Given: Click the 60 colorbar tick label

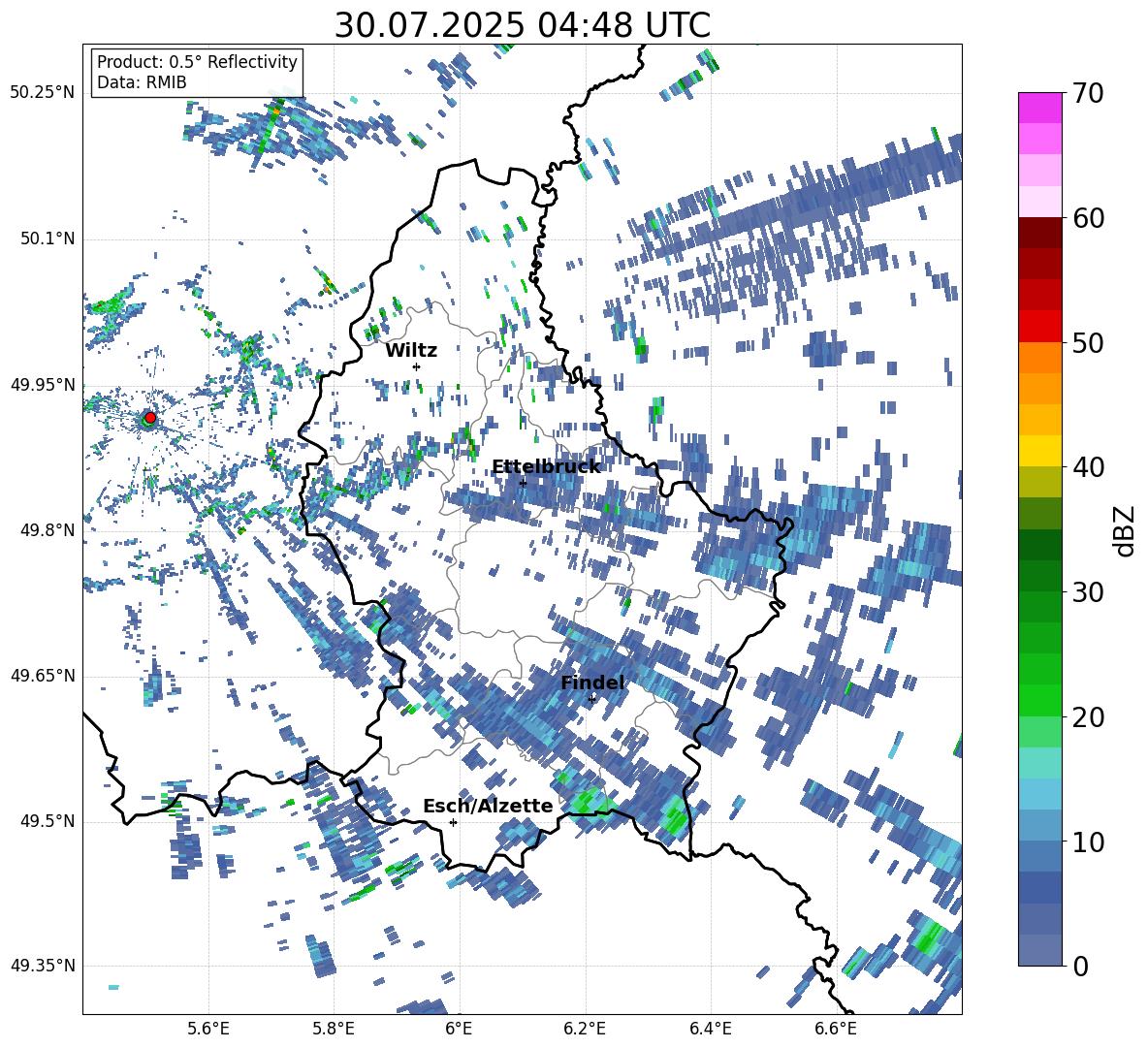Looking at the screenshot, I should click(1087, 218).
